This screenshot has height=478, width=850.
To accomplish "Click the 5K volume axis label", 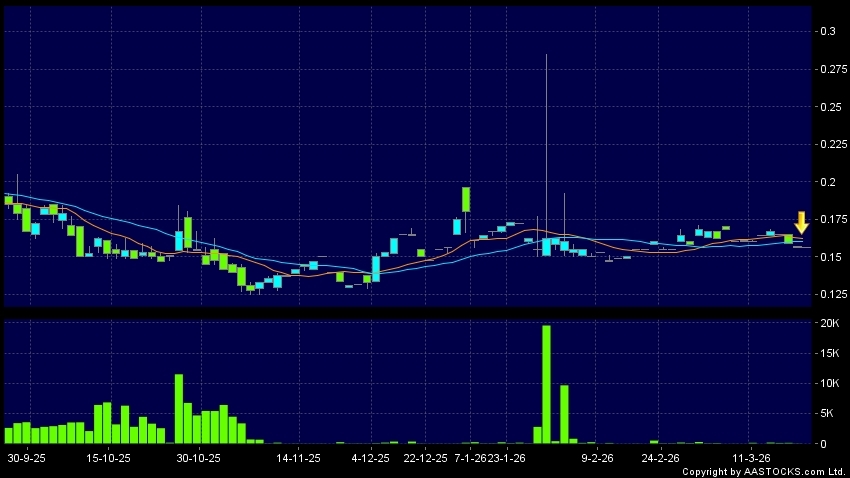I will (x=827, y=413).
